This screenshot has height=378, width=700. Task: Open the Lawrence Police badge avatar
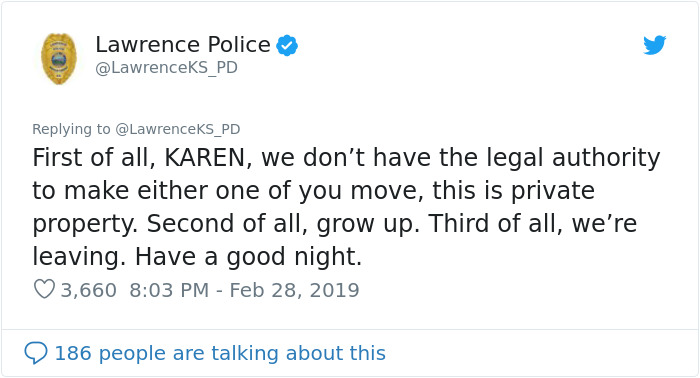tap(58, 59)
